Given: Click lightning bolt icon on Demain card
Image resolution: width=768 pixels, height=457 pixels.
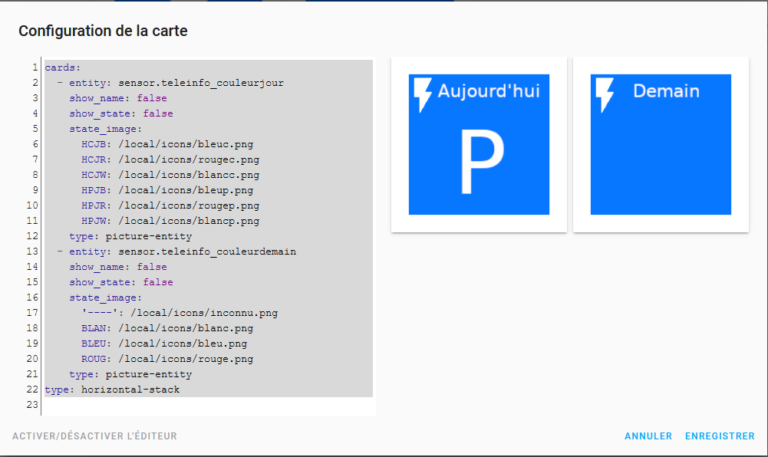Looking at the screenshot, I should click(x=604, y=94).
